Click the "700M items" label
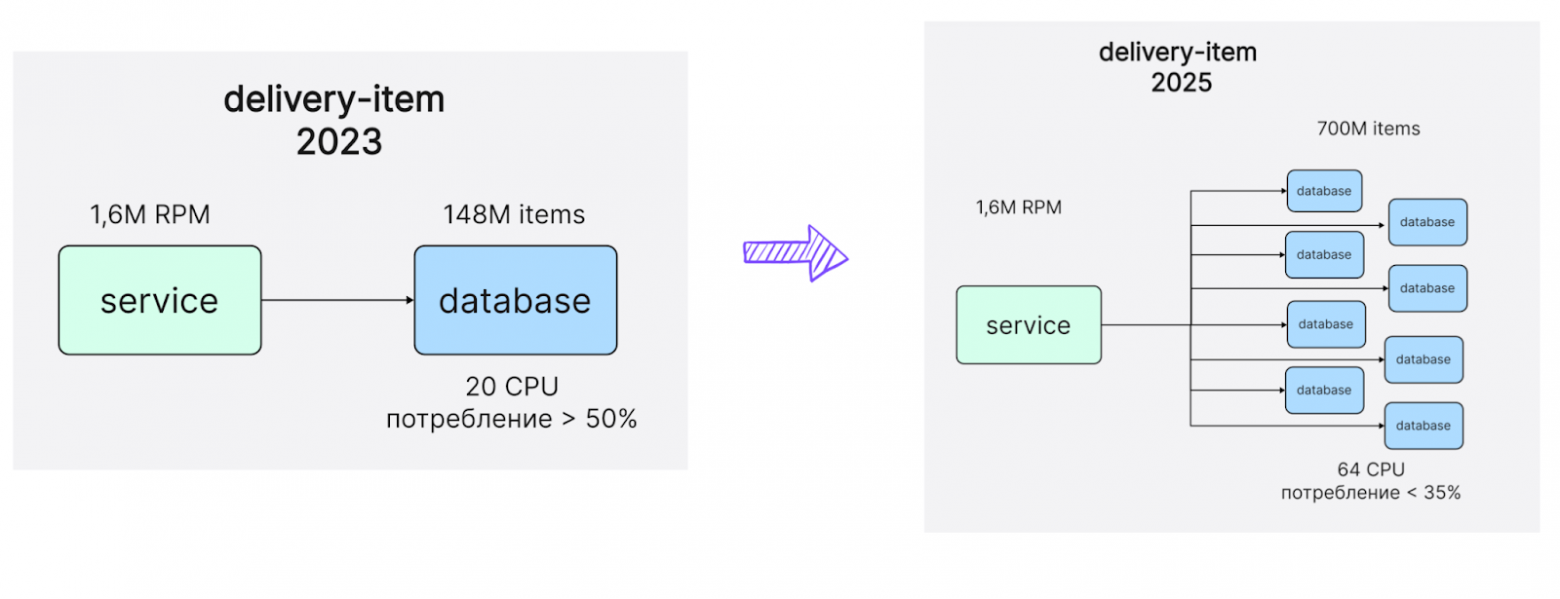The height and width of the screenshot is (599, 1560). [1368, 129]
